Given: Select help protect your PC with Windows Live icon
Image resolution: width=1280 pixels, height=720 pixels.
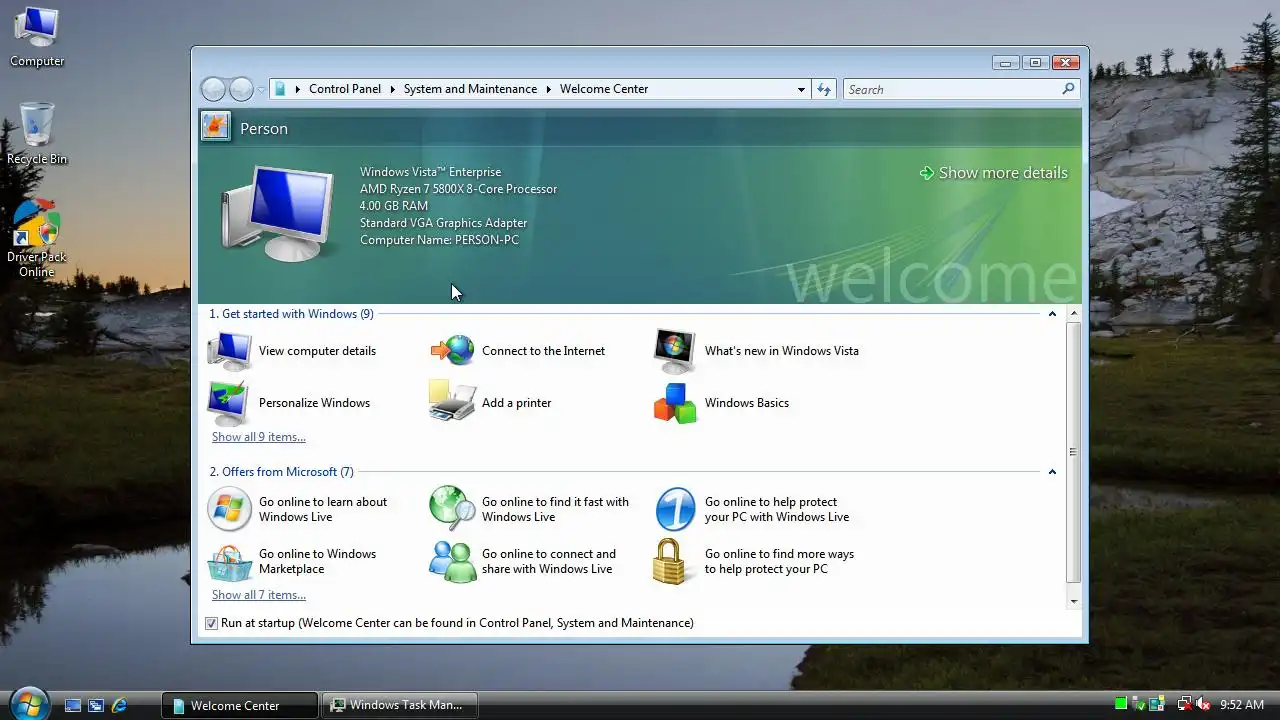Looking at the screenshot, I should tap(675, 509).
